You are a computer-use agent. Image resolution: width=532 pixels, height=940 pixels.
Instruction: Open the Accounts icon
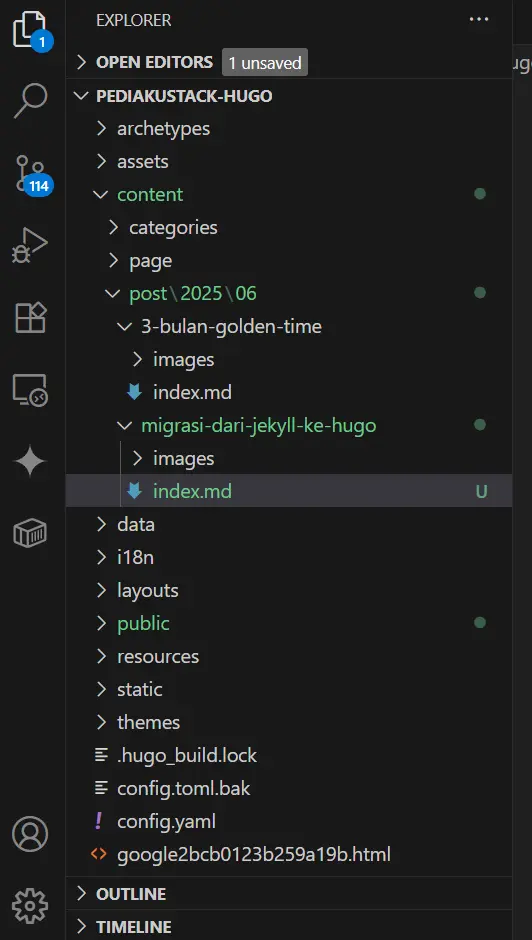pos(30,834)
